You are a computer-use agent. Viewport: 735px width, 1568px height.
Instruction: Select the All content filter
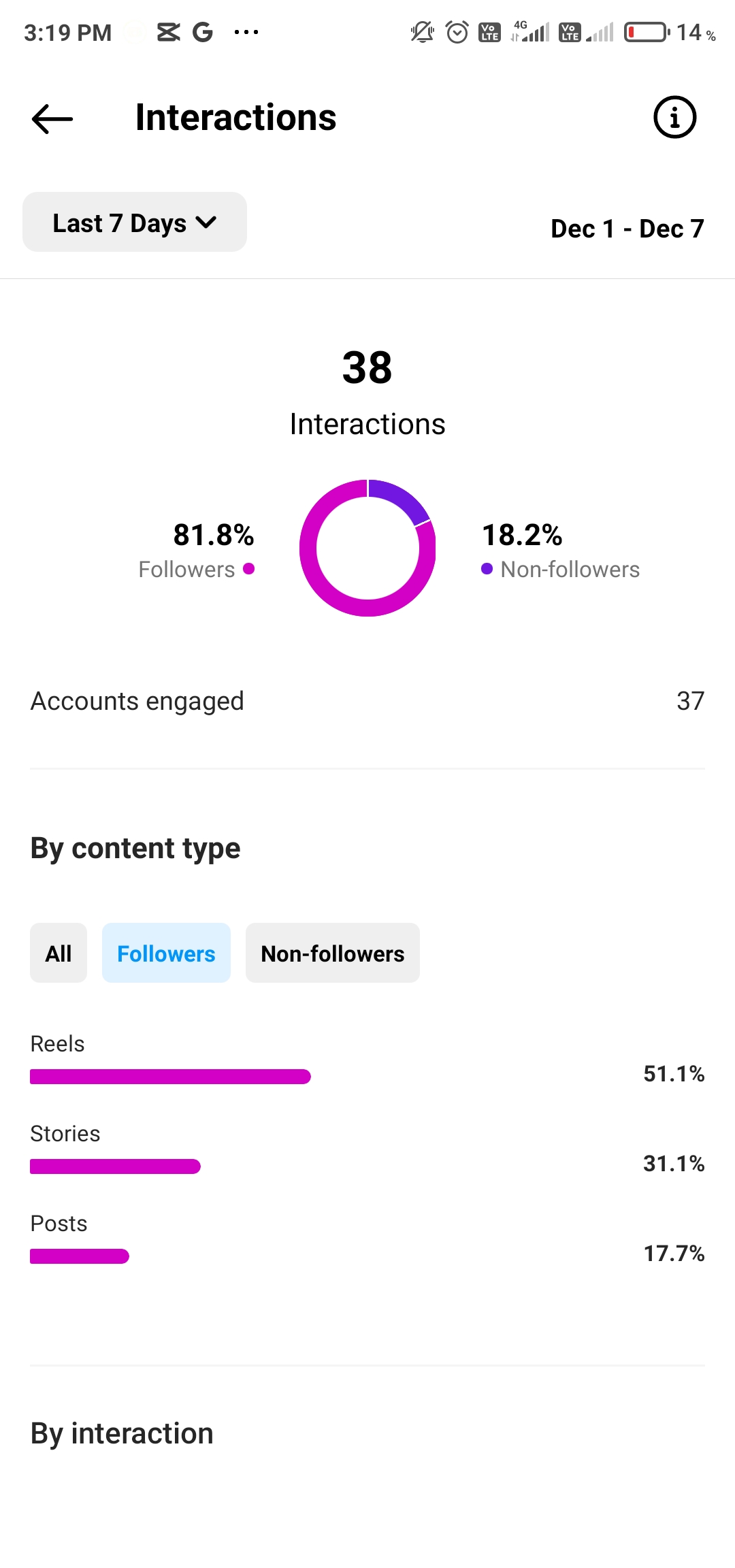(59, 953)
